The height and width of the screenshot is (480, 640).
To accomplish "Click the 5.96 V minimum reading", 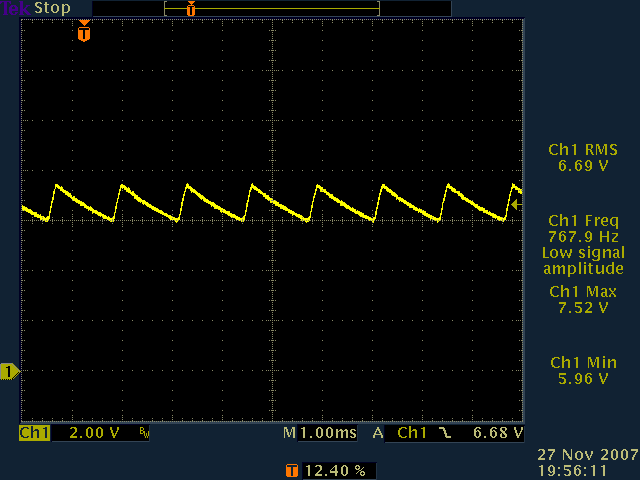I will coord(583,379).
